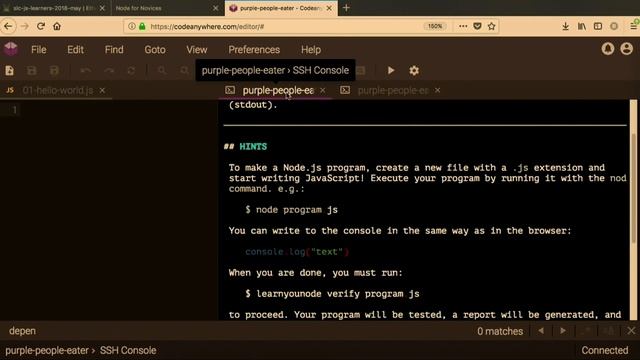Screen dimensions: 640x360
Task: Go to previous search match
Action: tap(541, 331)
